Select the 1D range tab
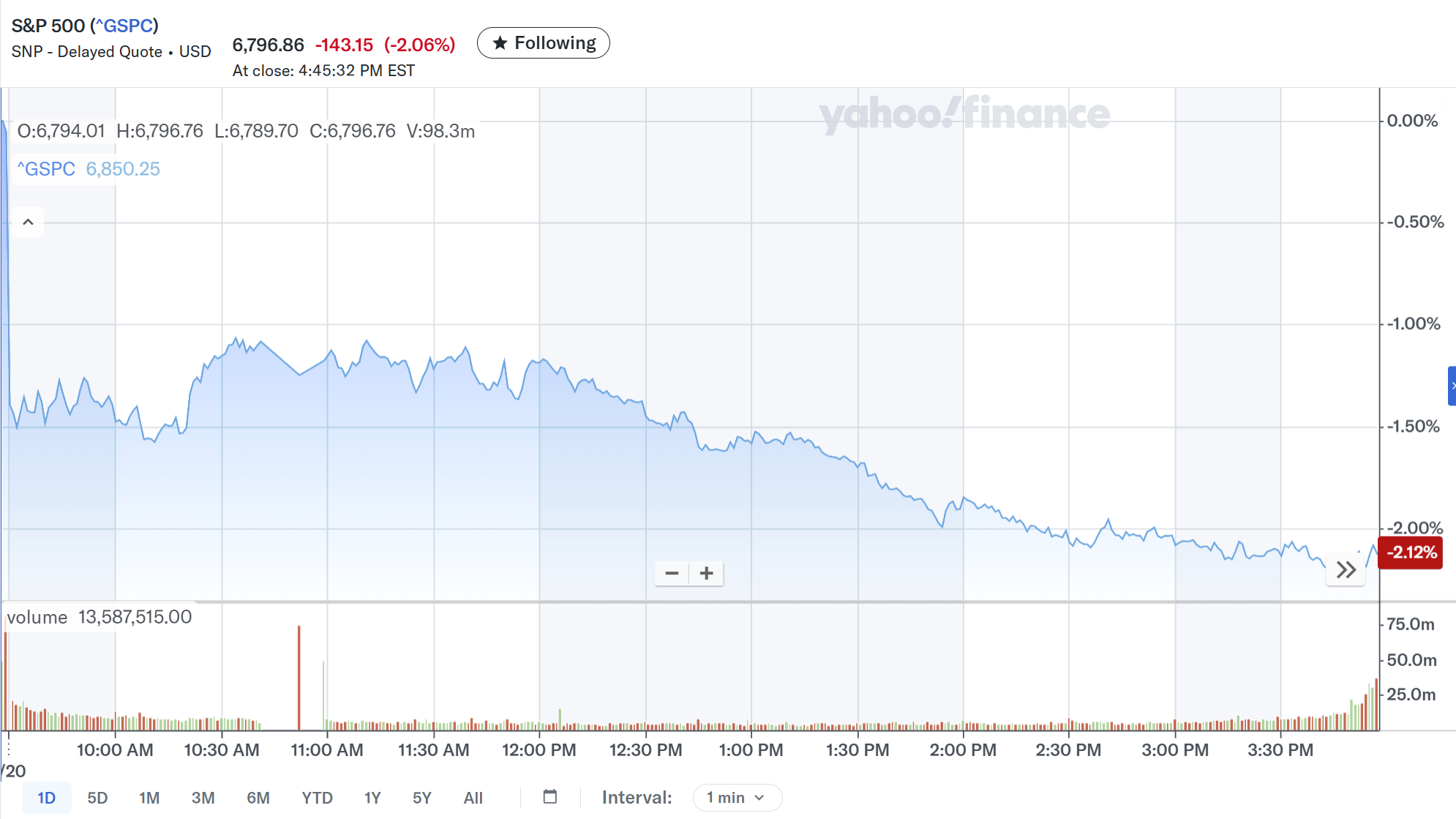Viewport: 1456px width, 819px height. click(x=46, y=798)
